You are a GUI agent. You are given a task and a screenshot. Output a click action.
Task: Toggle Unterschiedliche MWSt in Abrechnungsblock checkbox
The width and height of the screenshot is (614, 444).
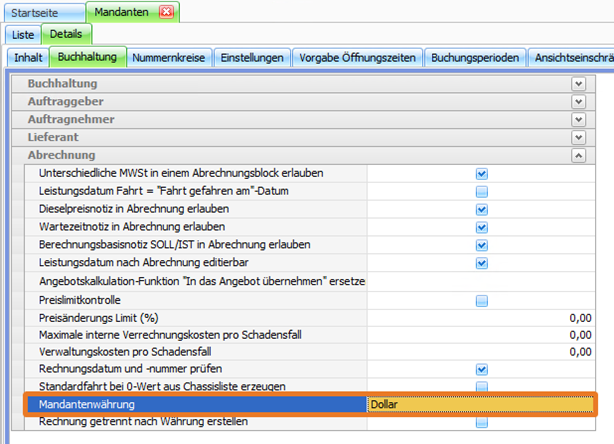tap(481, 174)
